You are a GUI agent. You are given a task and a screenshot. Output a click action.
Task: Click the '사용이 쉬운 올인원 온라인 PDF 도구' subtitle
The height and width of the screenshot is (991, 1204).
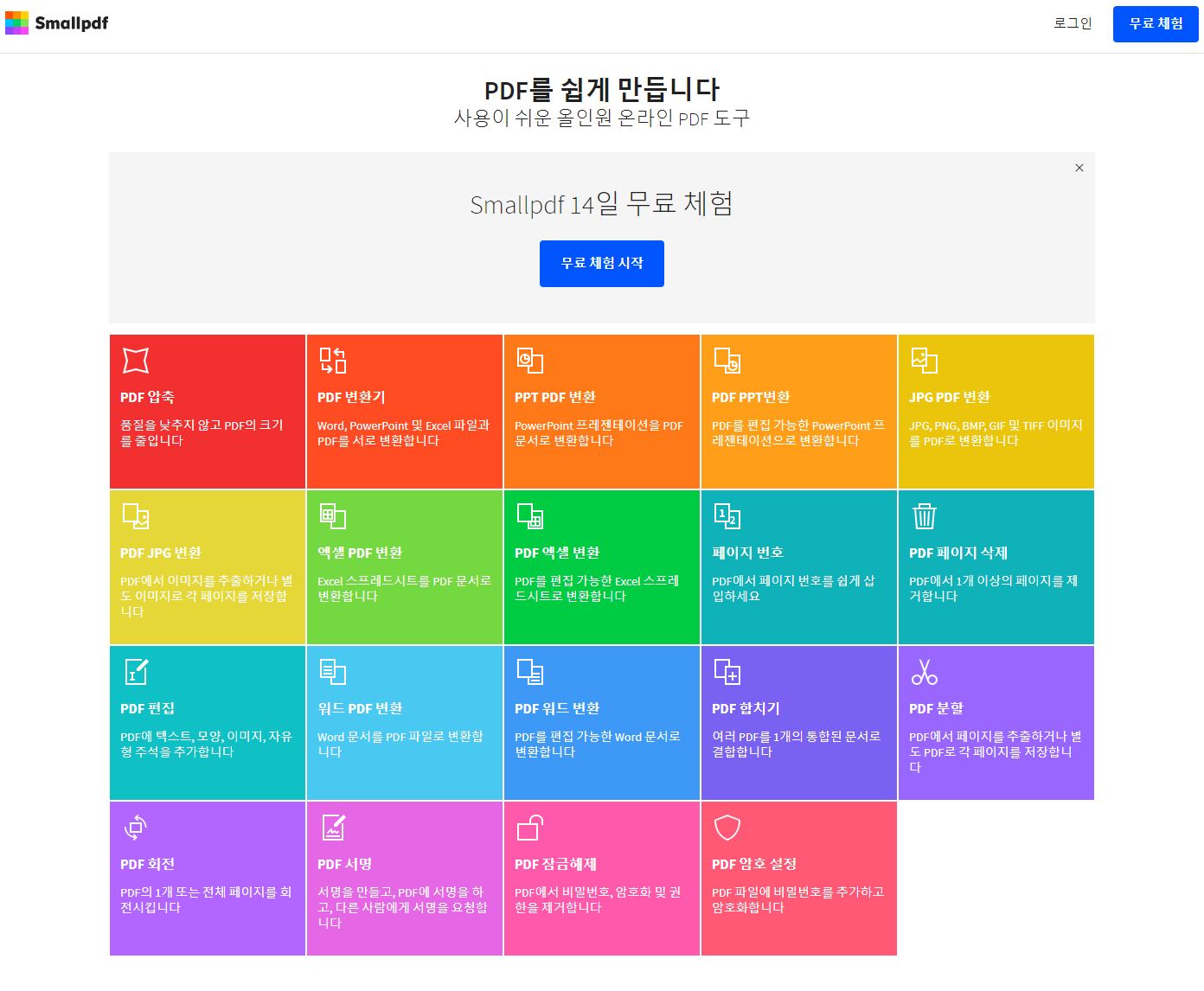(x=602, y=118)
